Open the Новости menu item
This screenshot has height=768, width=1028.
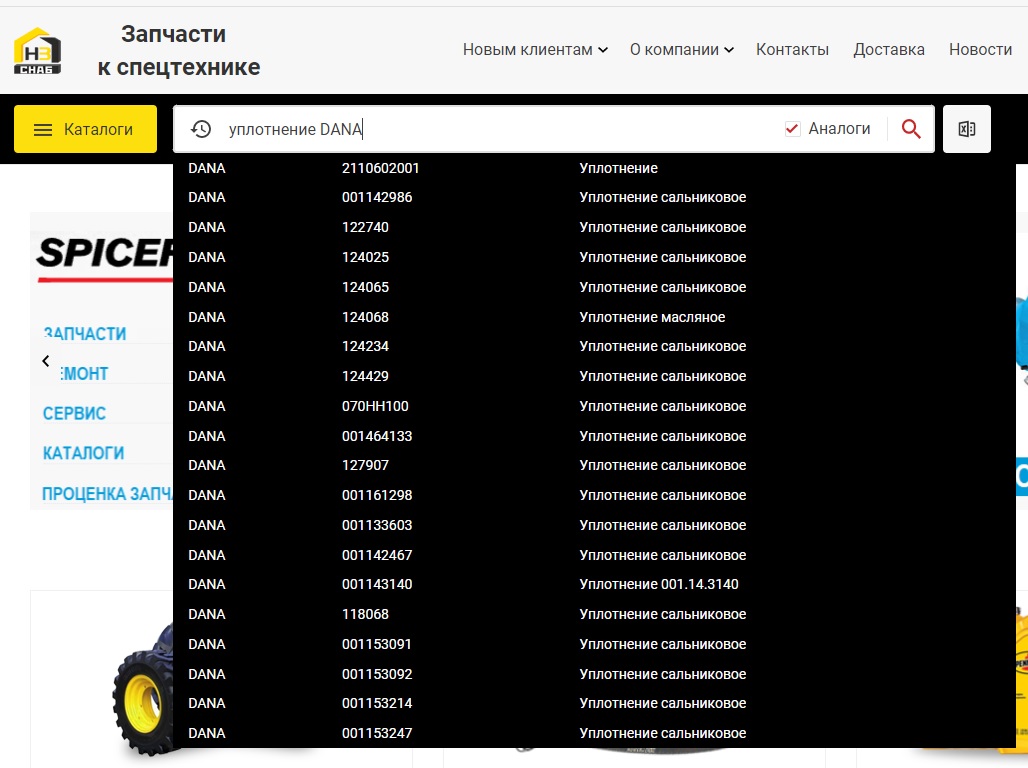[x=980, y=50]
